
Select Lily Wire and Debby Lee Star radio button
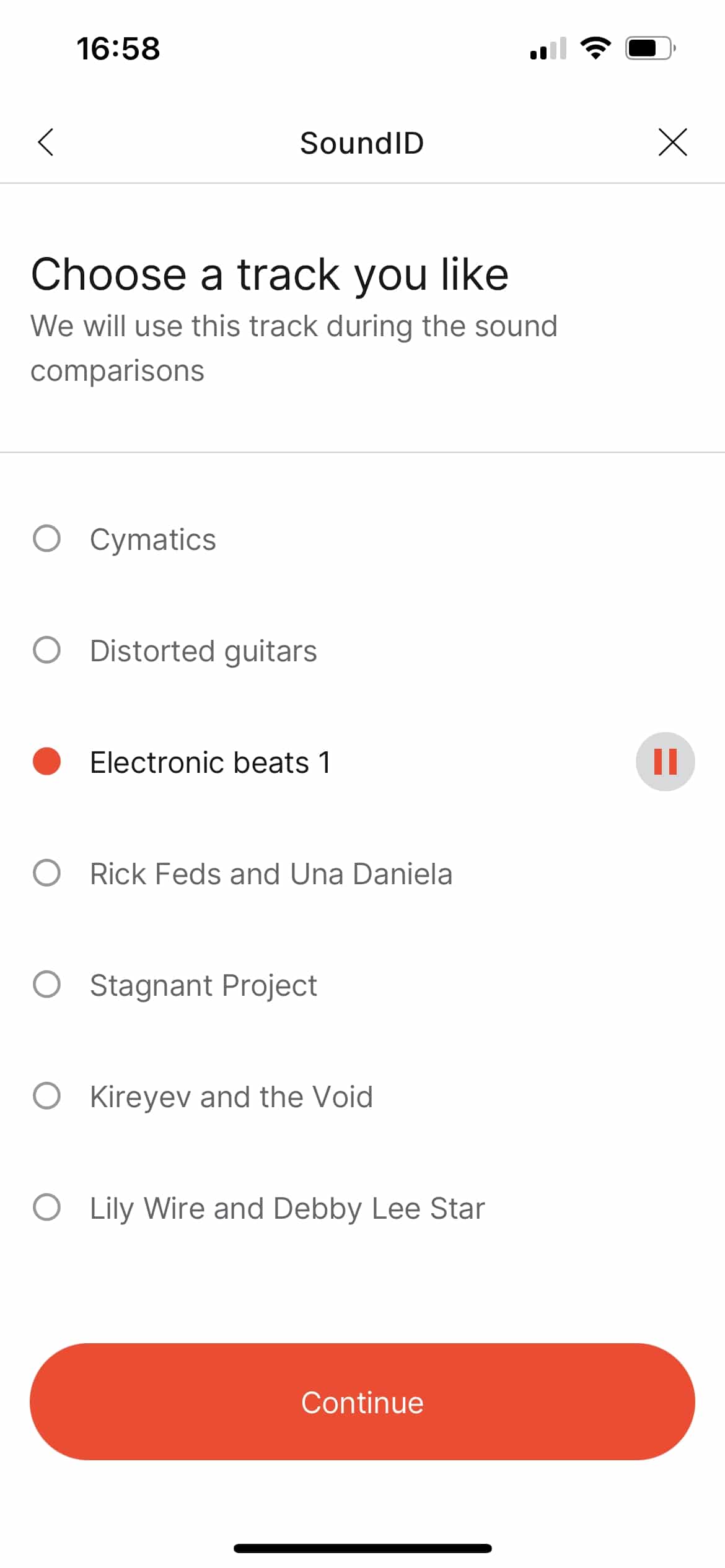point(46,1208)
